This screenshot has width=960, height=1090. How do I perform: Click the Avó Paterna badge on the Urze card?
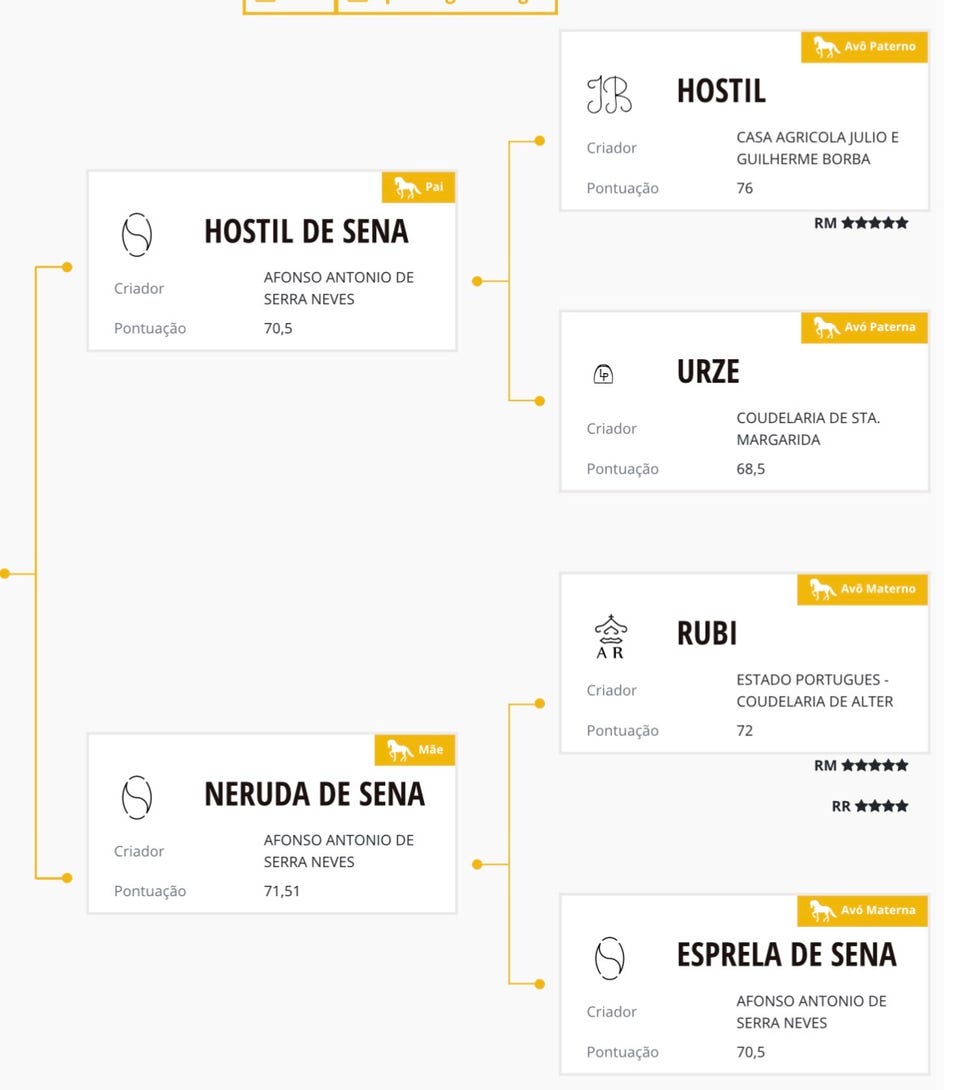coord(864,327)
